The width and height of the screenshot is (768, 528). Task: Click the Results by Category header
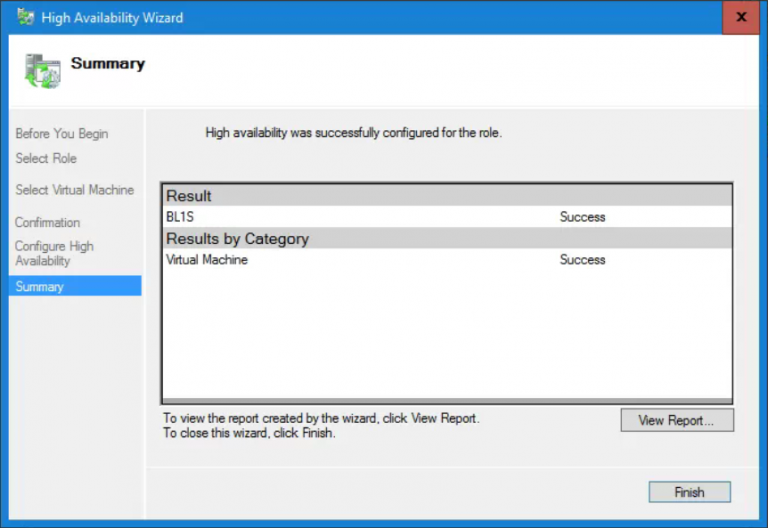point(237,239)
